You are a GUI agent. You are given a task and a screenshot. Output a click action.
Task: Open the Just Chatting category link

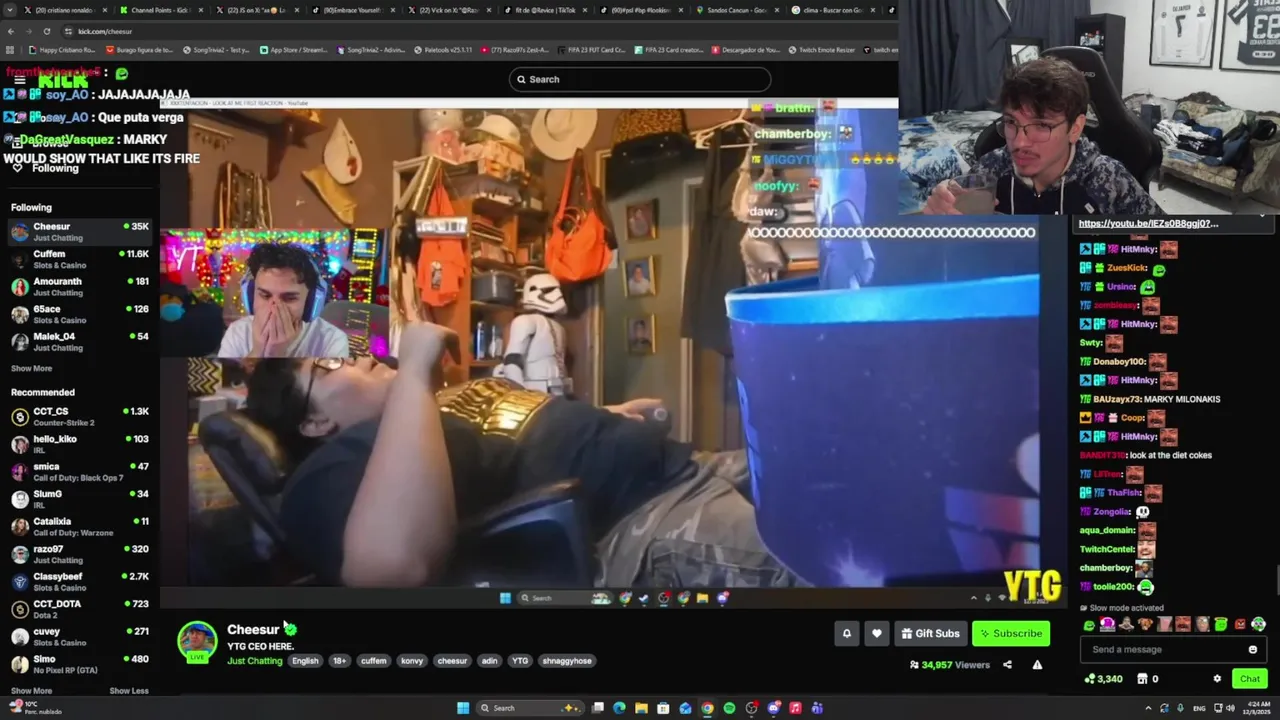(254, 661)
